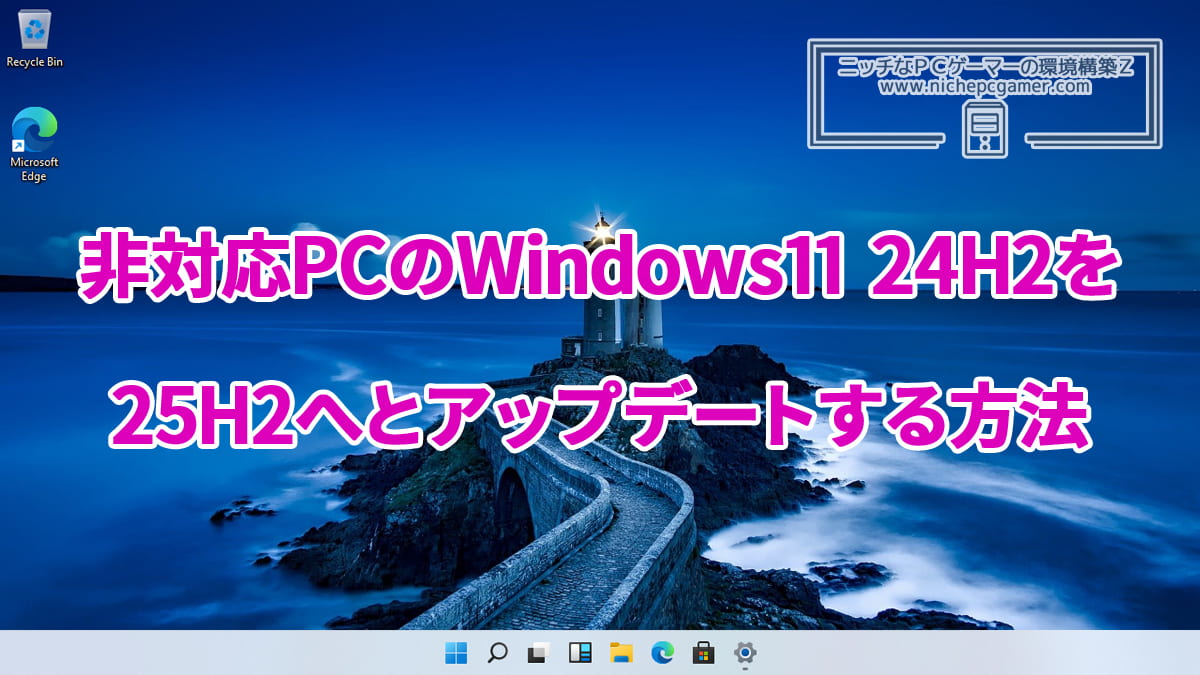Click the taskbar Search magnifier icon

tap(497, 653)
